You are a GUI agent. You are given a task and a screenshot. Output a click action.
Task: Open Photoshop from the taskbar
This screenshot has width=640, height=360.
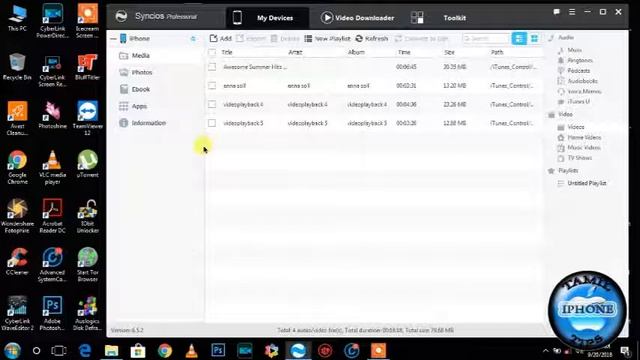[x=218, y=350]
